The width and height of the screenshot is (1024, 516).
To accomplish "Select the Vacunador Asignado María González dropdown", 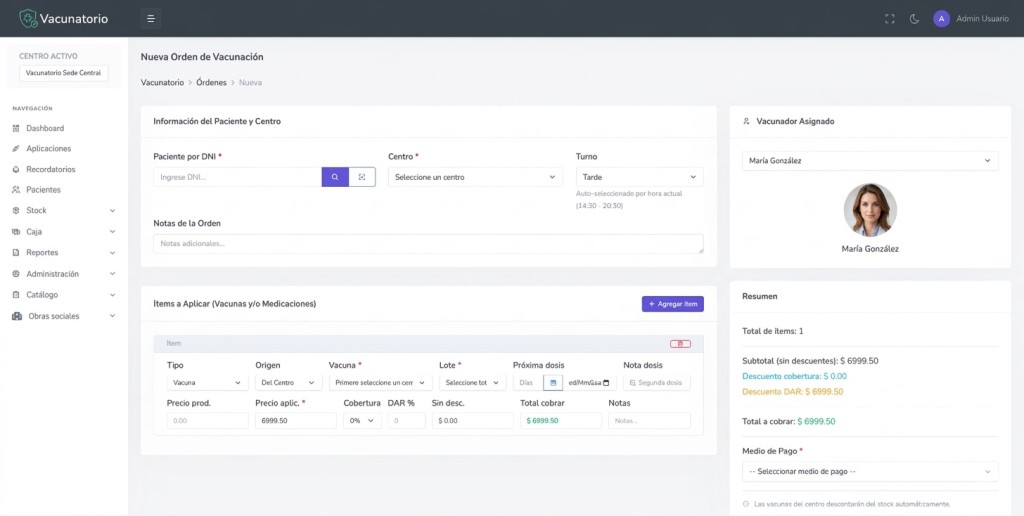I will (x=869, y=160).
